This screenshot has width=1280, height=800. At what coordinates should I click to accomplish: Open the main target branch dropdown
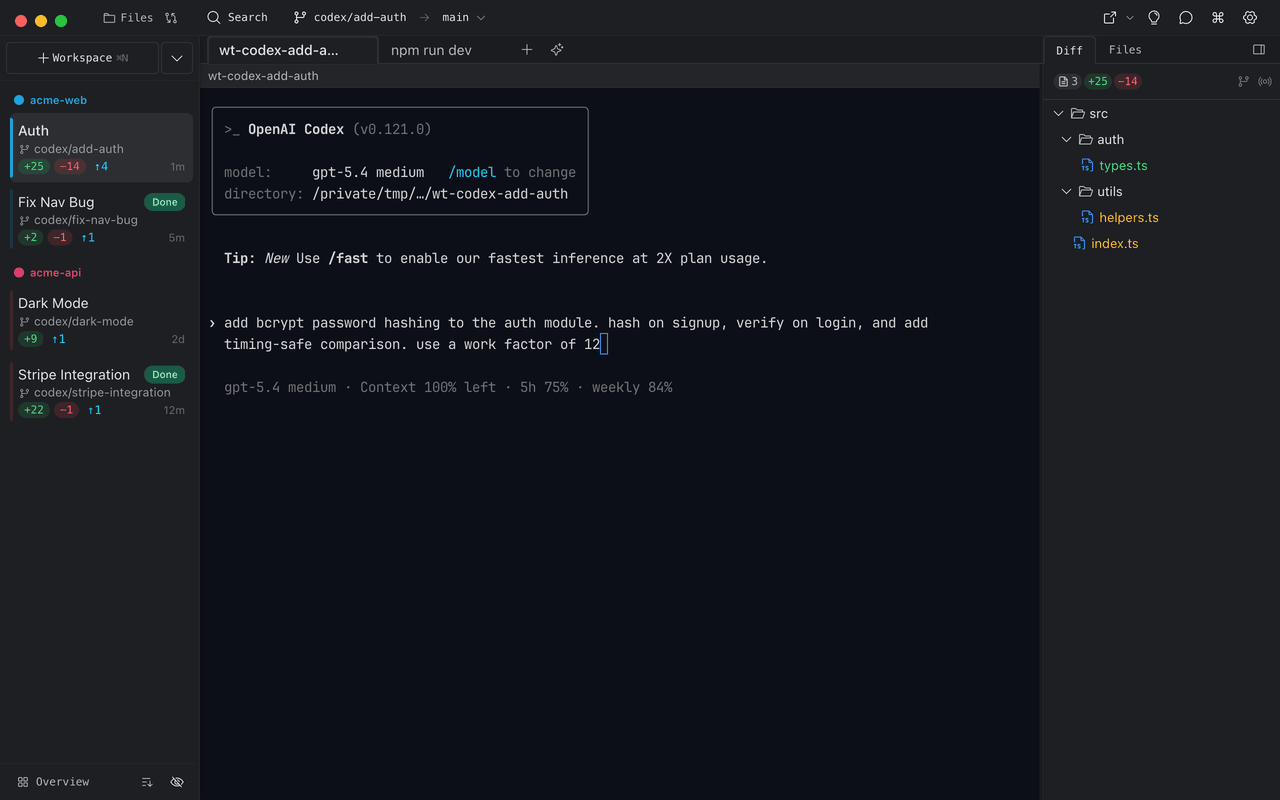pyautogui.click(x=463, y=18)
